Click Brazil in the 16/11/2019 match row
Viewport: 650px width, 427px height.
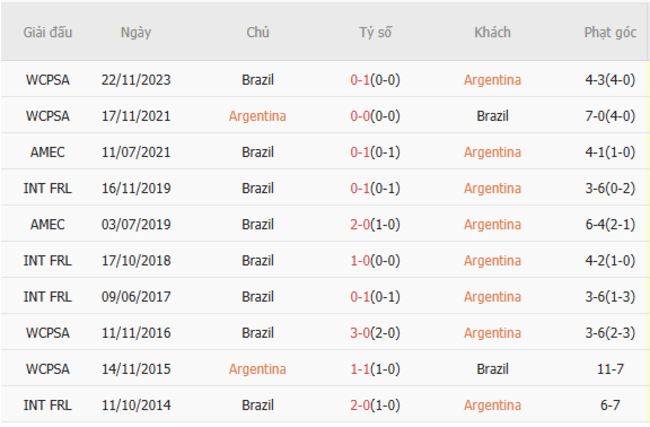point(257,188)
